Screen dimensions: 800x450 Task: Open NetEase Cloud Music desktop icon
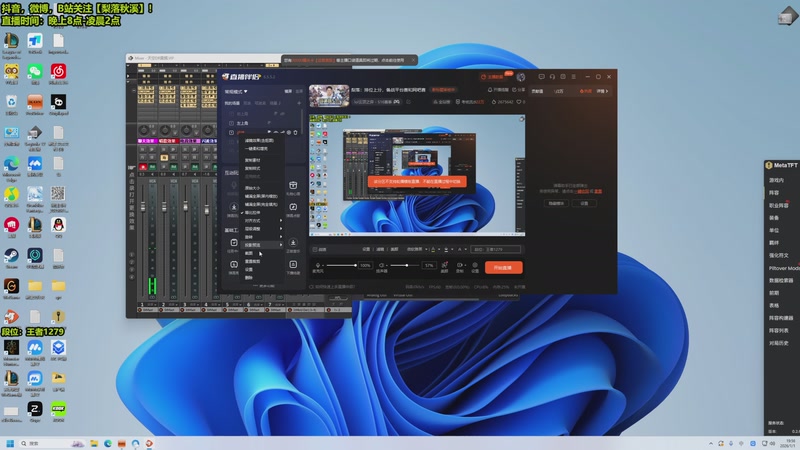tap(58, 71)
